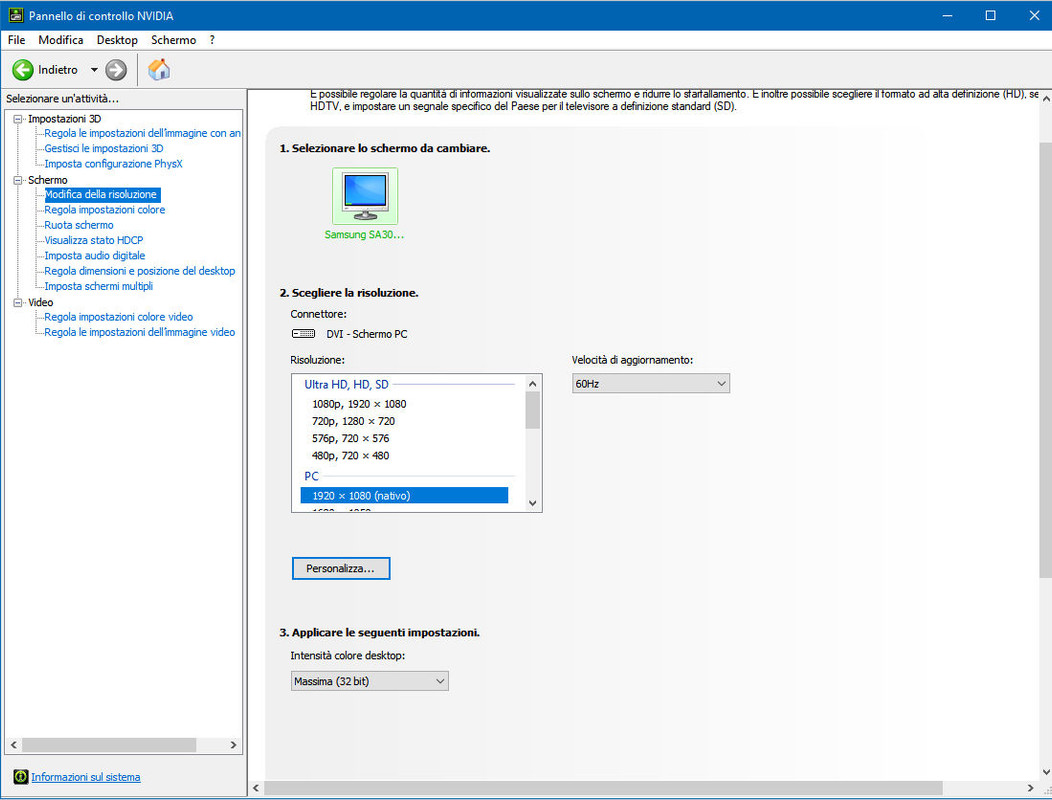
Task: Click the DVI connector icon
Action: point(303,334)
